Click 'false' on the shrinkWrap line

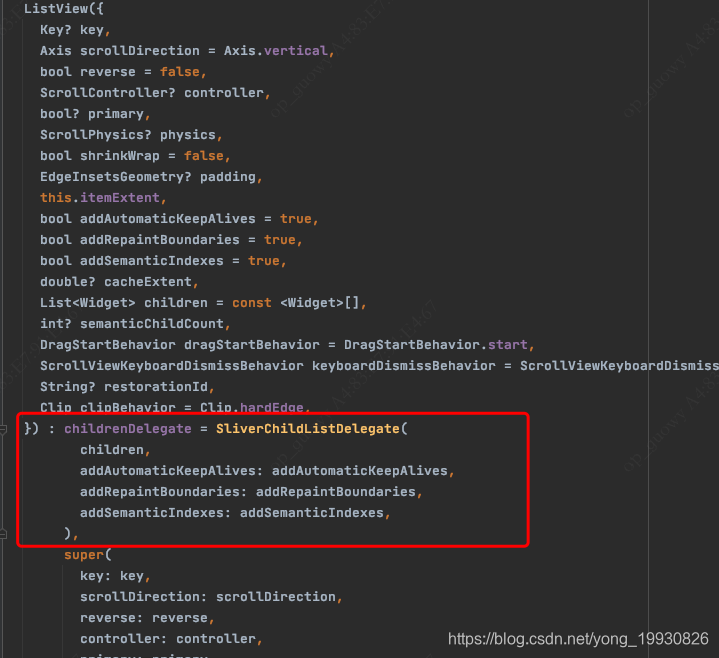tap(204, 156)
